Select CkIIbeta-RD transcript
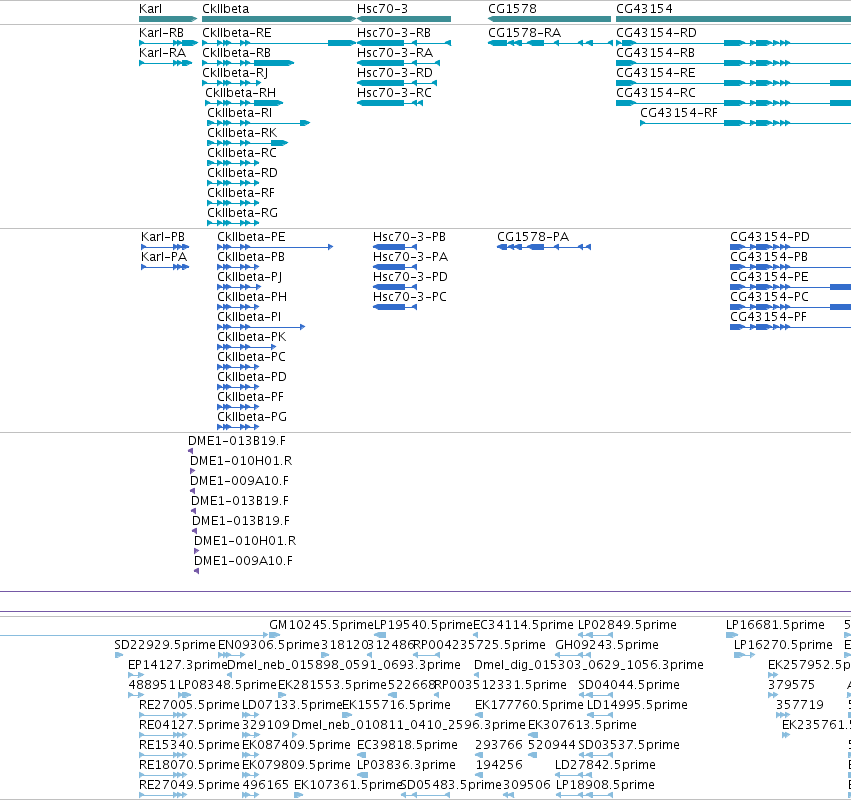851x800 pixels. [x=242, y=174]
